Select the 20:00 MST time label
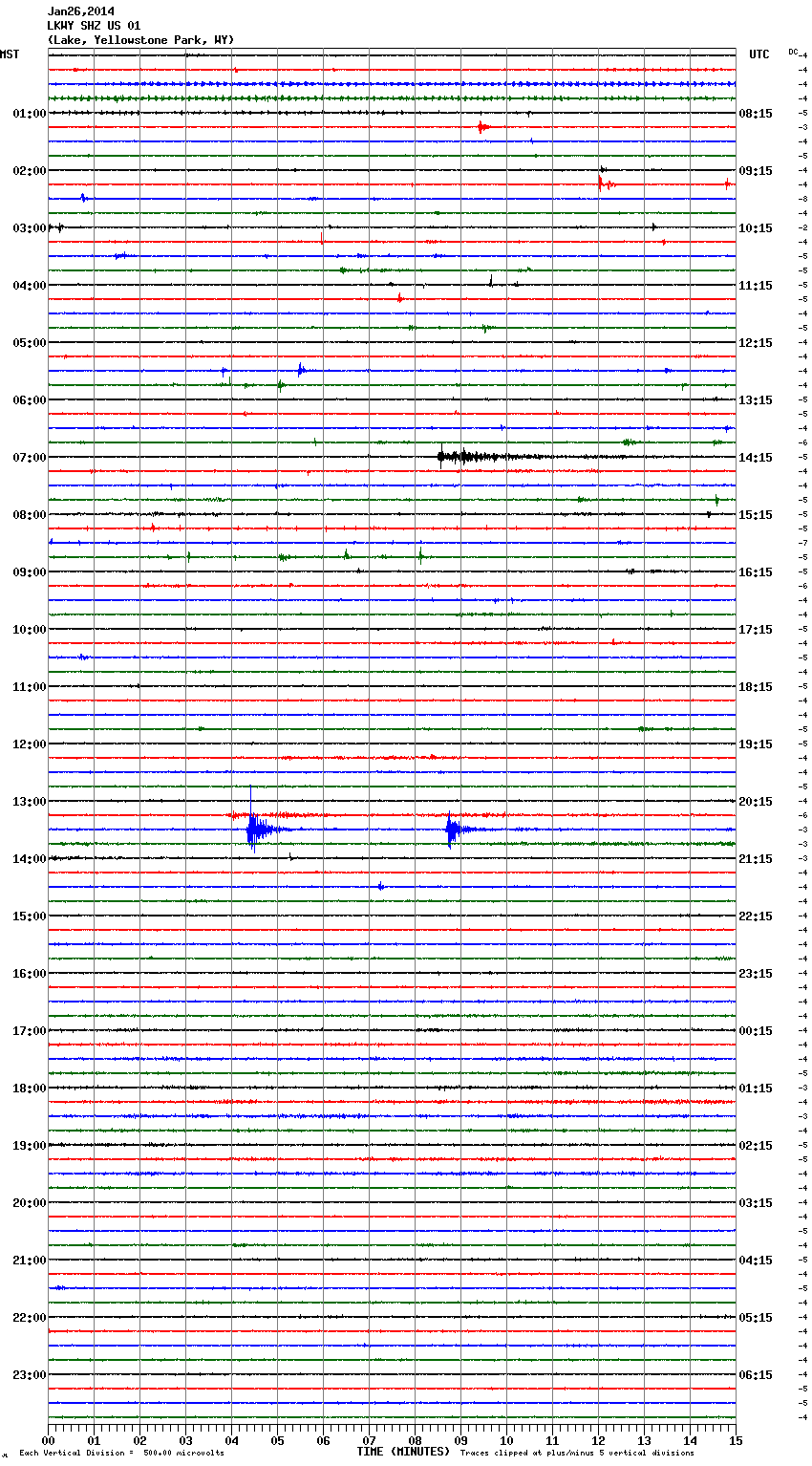 29,1203
